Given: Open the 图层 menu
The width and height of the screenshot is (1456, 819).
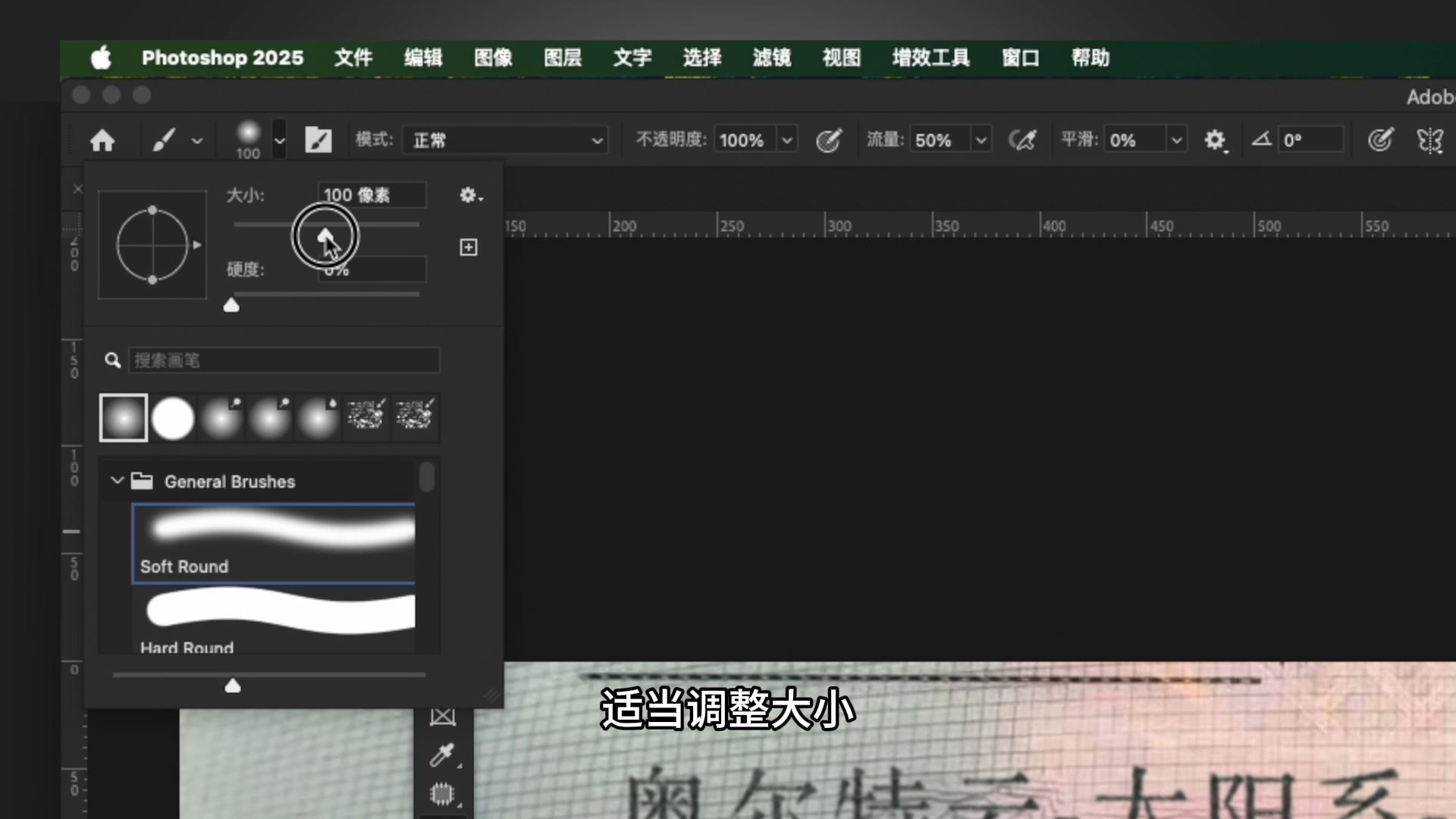Looking at the screenshot, I should 562,58.
